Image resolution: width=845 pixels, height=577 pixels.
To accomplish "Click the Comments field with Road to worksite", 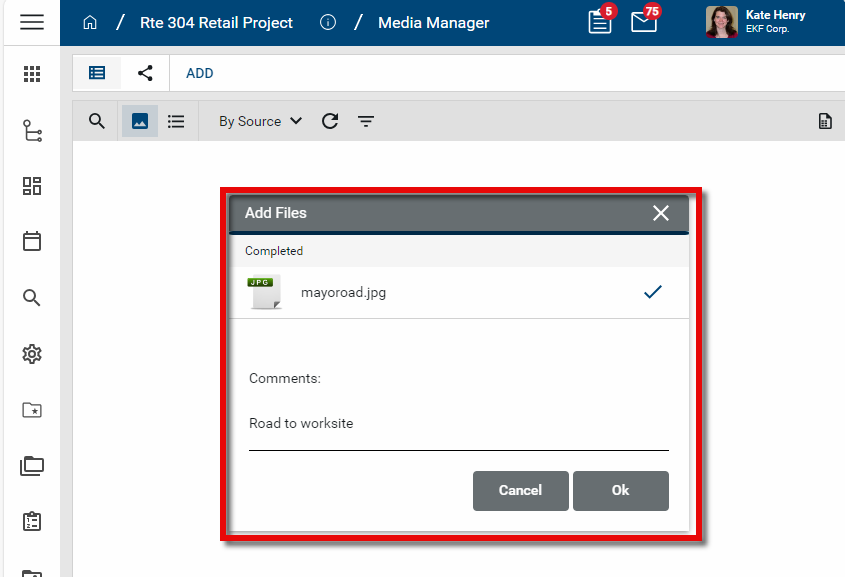I will tap(458, 424).
